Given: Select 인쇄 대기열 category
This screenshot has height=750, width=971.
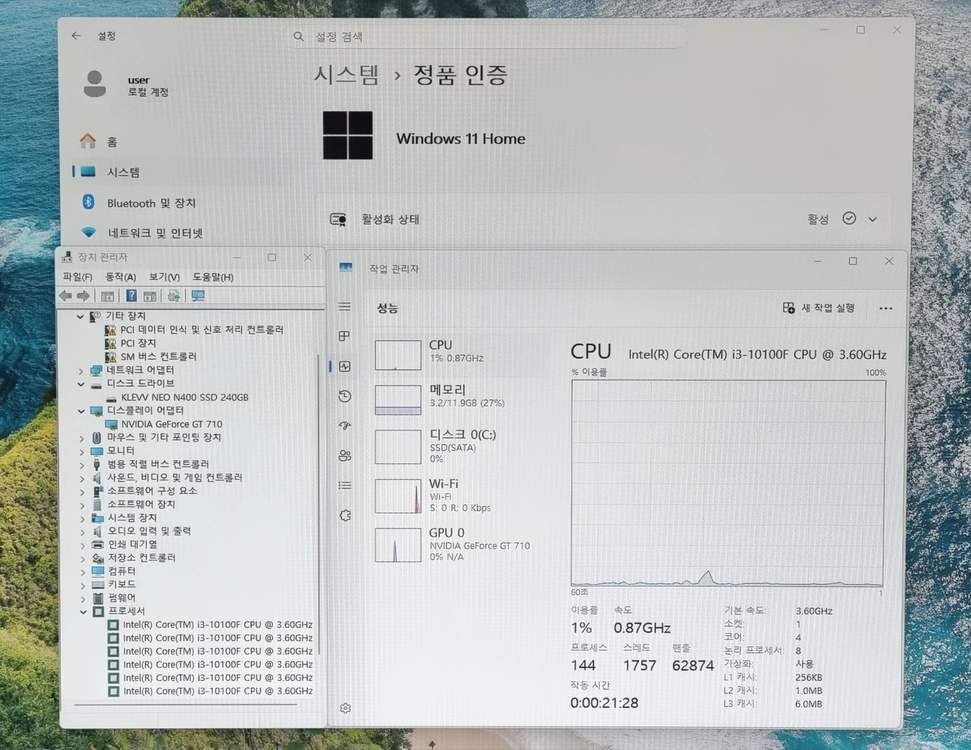Looking at the screenshot, I should click(133, 544).
